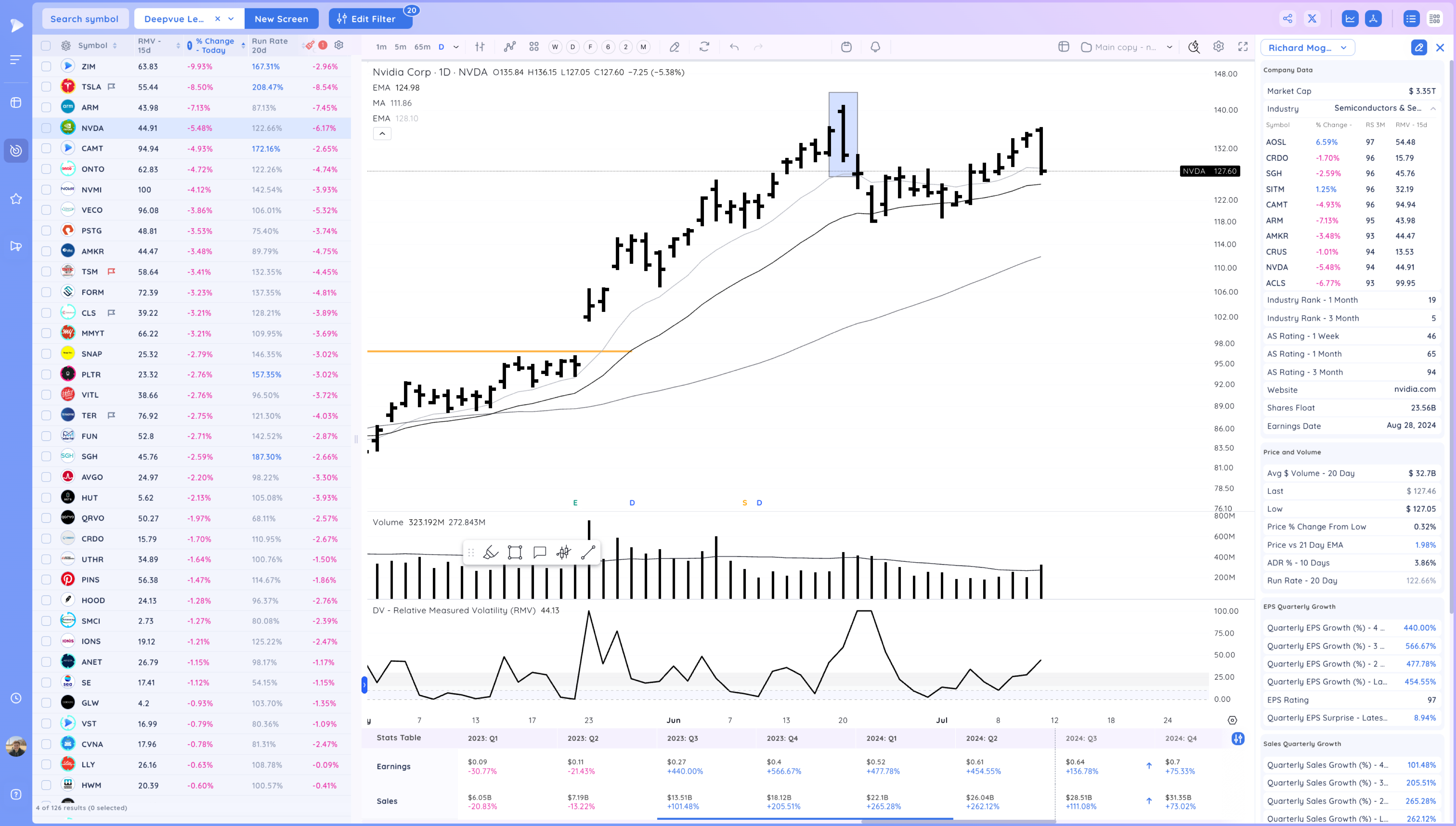
Task: Select the trend line drawing tool
Action: point(588,553)
